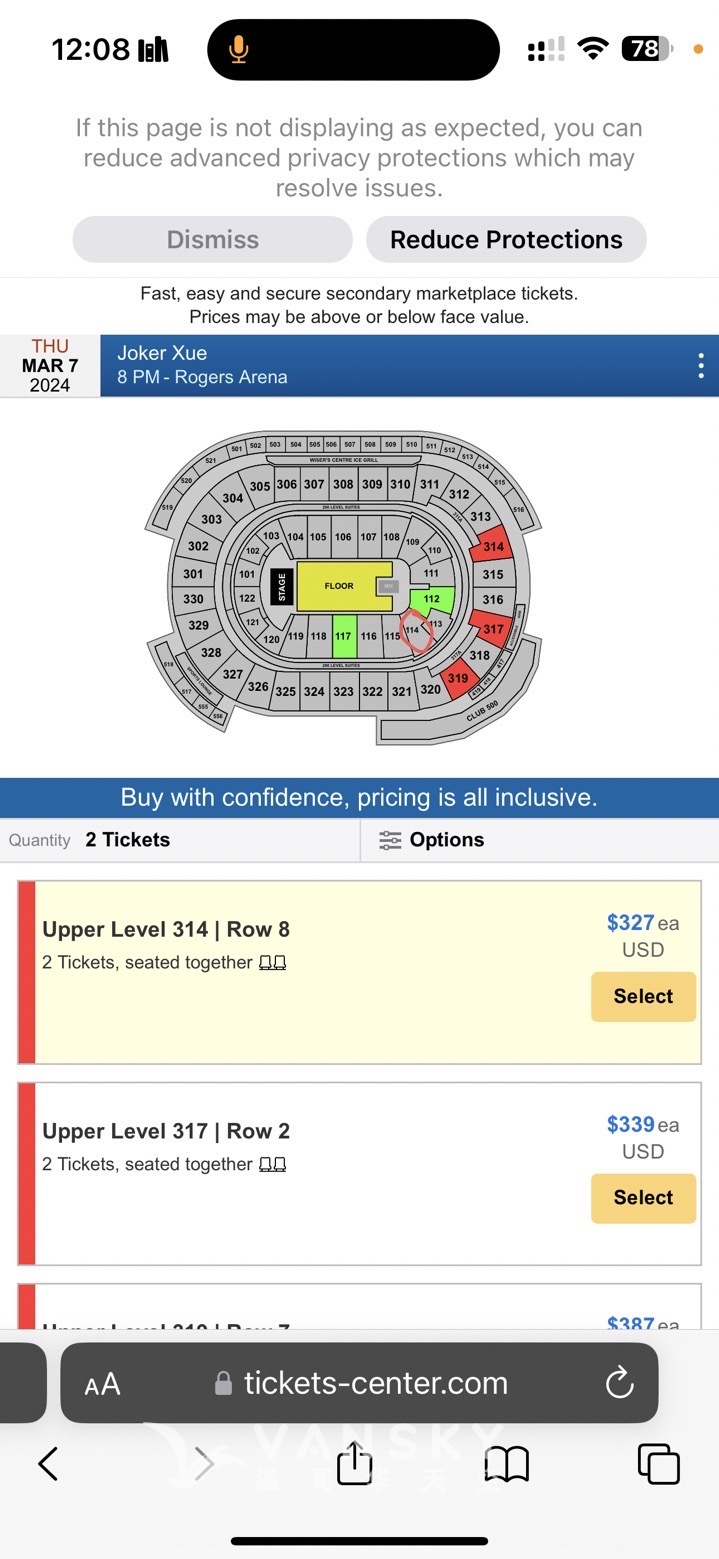Tap the yellow FLOOR section on map
The height and width of the screenshot is (1559, 719).
(340, 586)
